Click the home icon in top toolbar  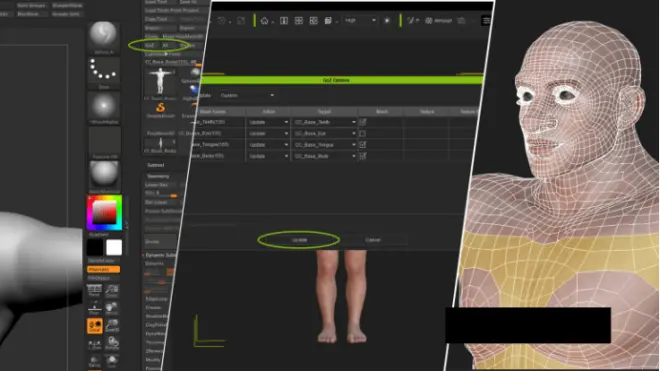click(264, 21)
